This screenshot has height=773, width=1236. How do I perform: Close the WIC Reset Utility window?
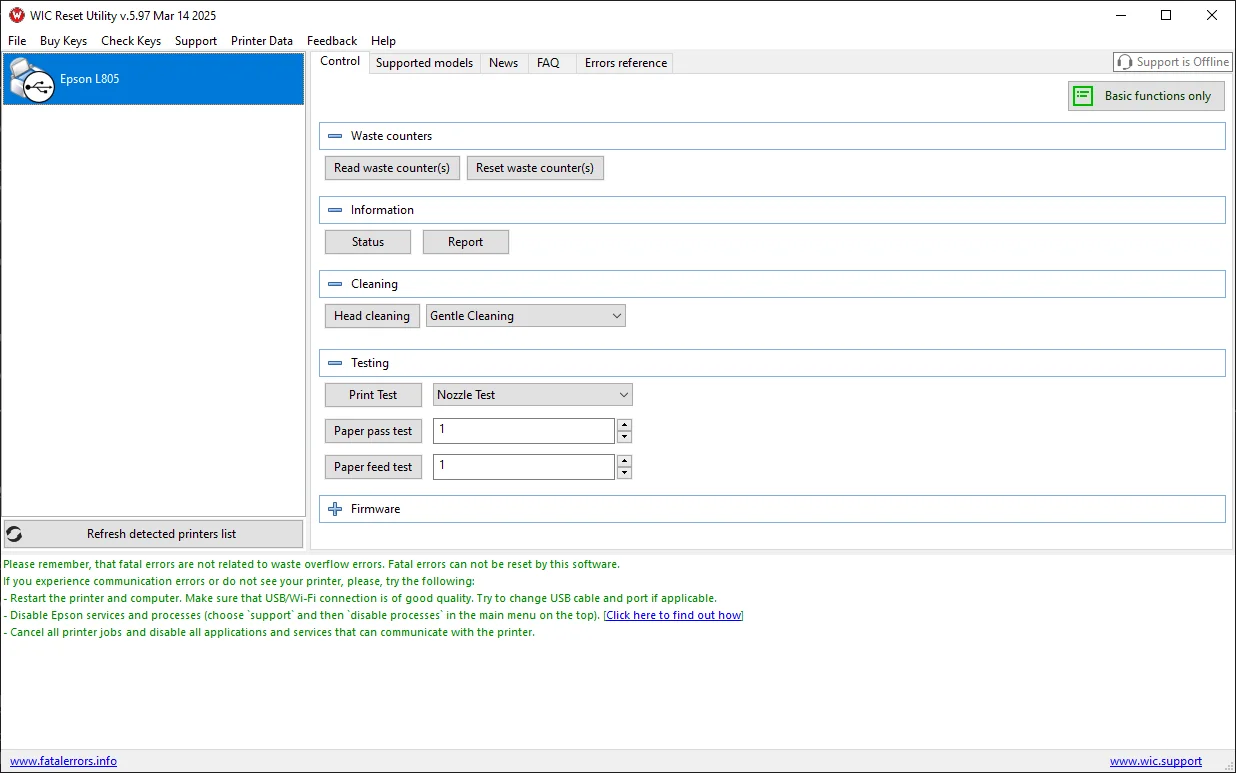coord(1212,15)
